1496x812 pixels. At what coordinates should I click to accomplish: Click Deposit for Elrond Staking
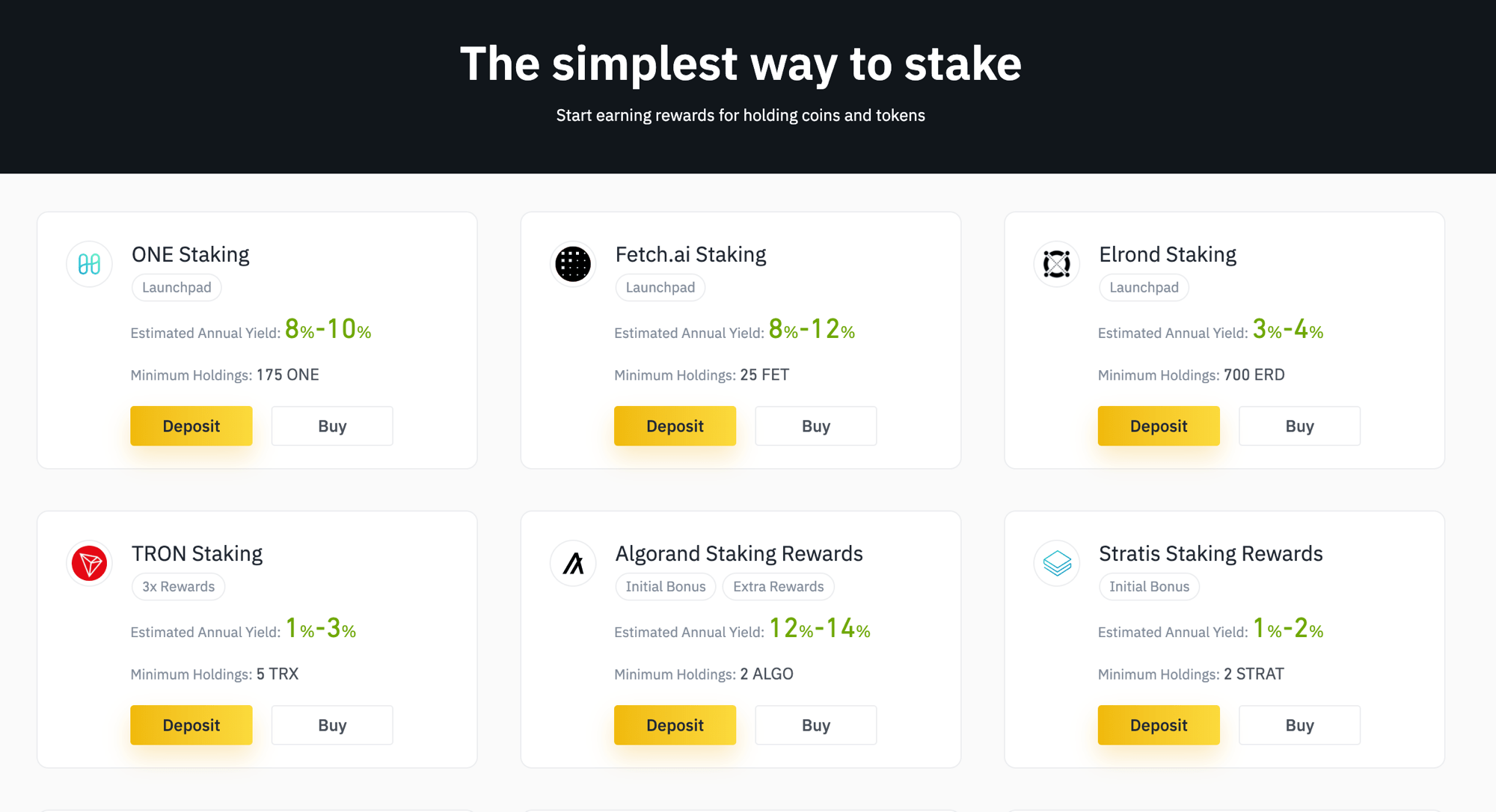coord(1158,425)
